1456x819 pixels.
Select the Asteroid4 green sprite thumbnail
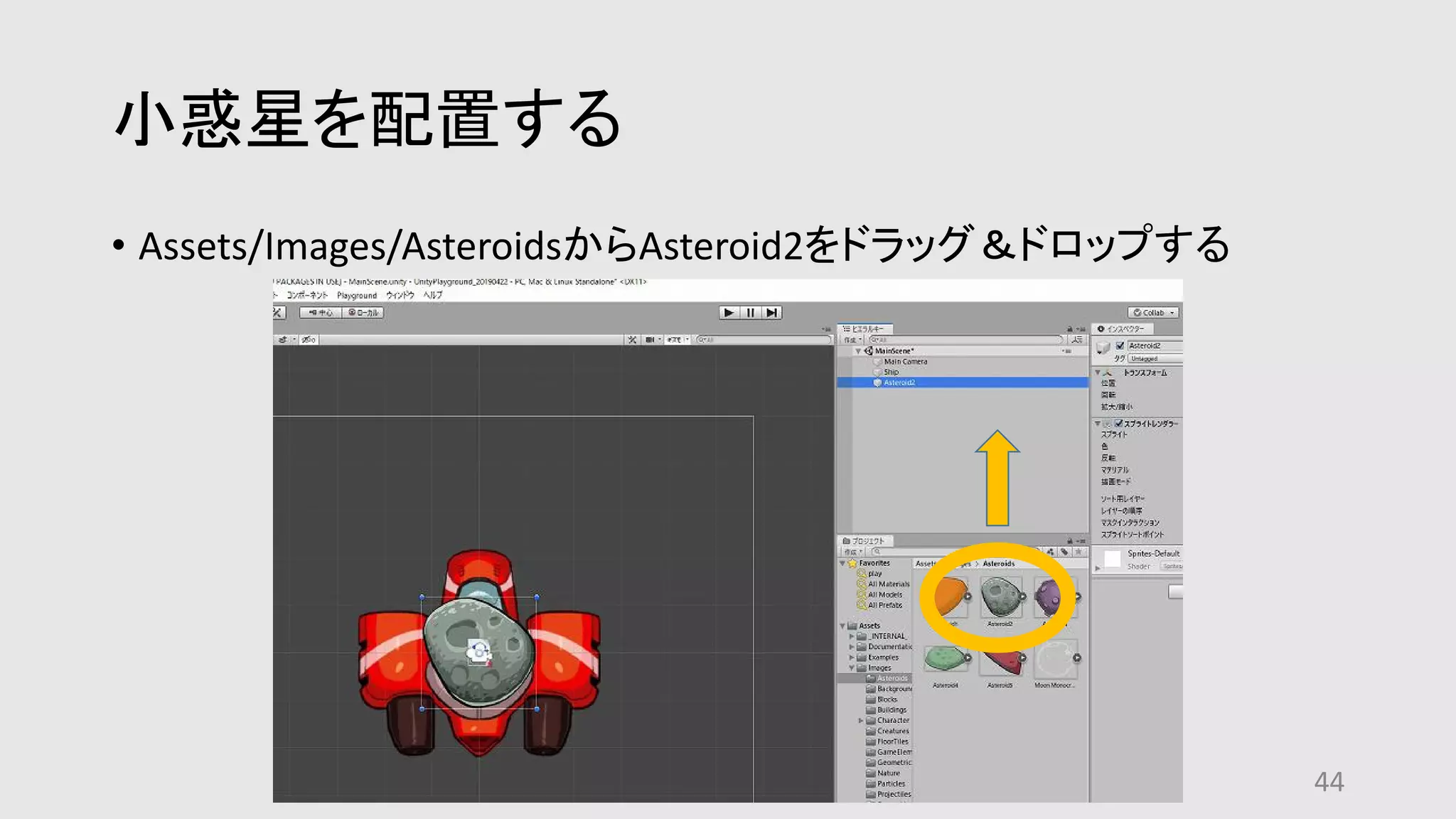[945, 659]
